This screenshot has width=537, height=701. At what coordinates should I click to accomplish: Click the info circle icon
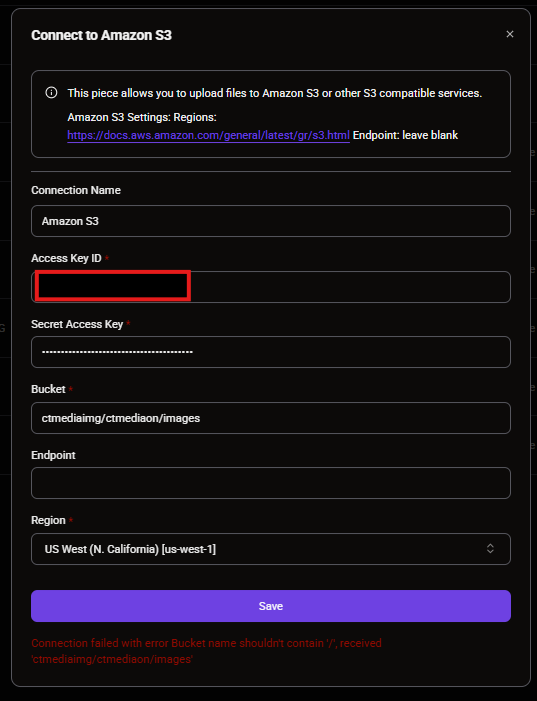point(51,93)
